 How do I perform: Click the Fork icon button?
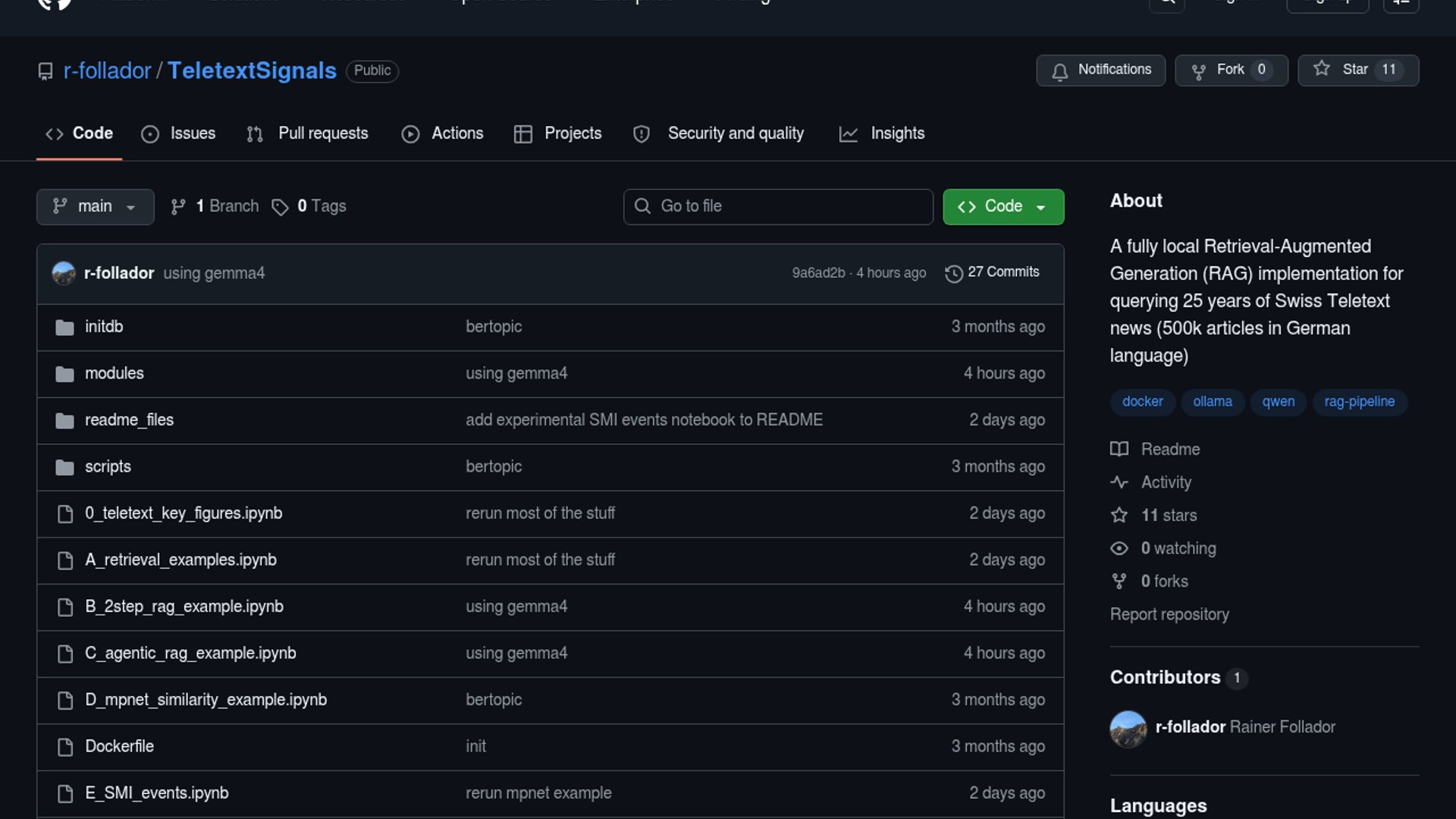(x=1198, y=71)
